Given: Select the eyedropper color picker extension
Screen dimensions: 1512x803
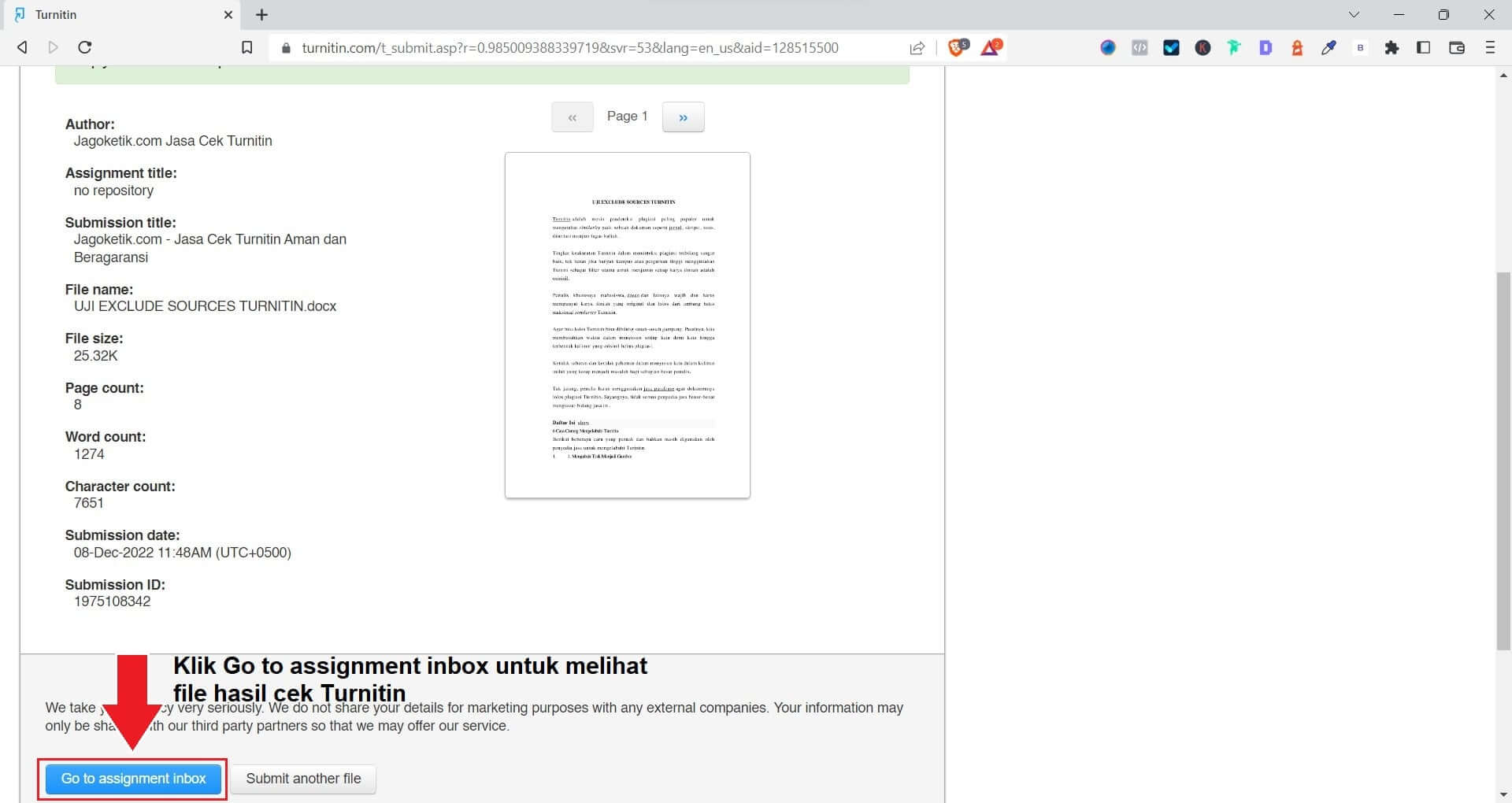Looking at the screenshot, I should point(1329,47).
